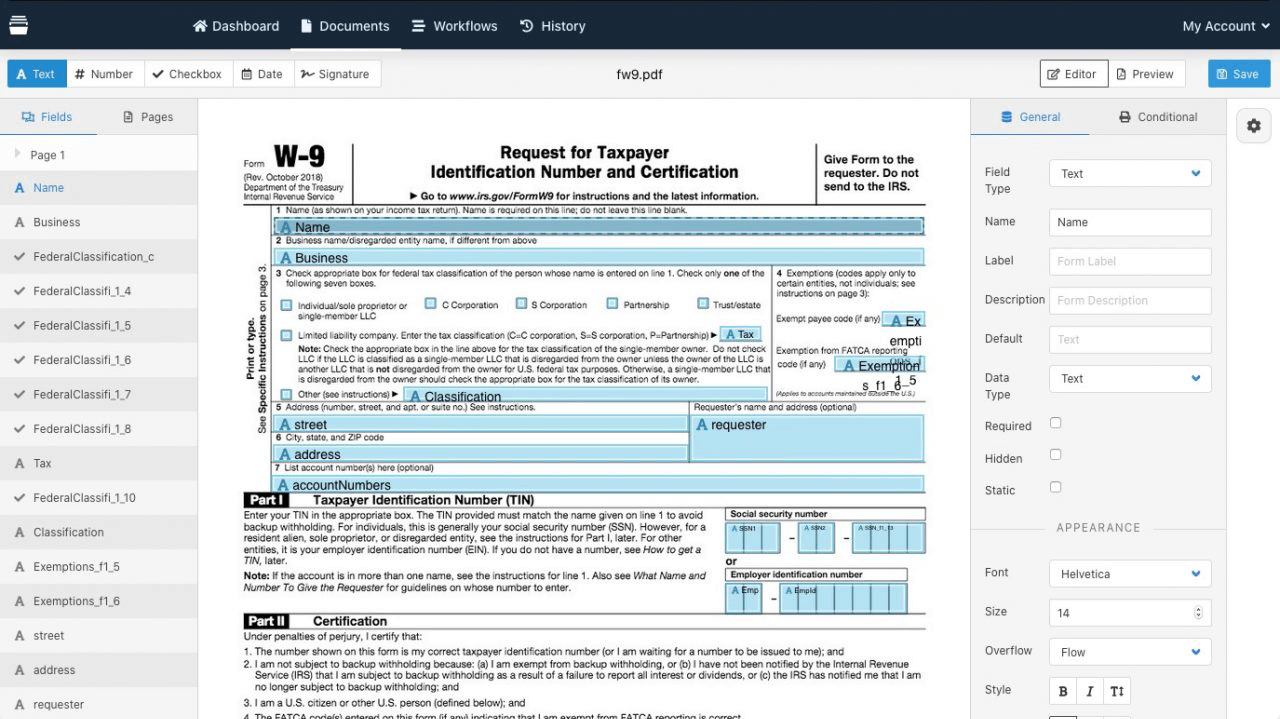Click the Business field on the form
The image size is (1280, 719).
(599, 257)
